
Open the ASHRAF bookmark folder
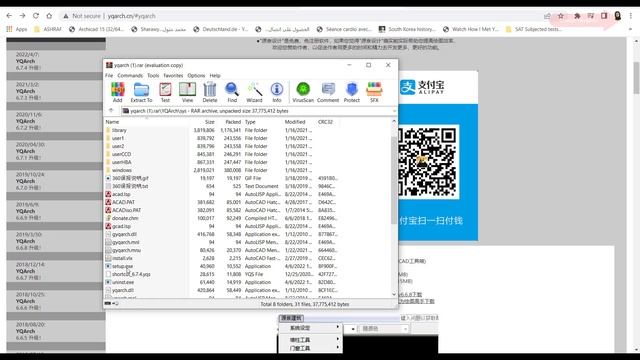click(48, 29)
